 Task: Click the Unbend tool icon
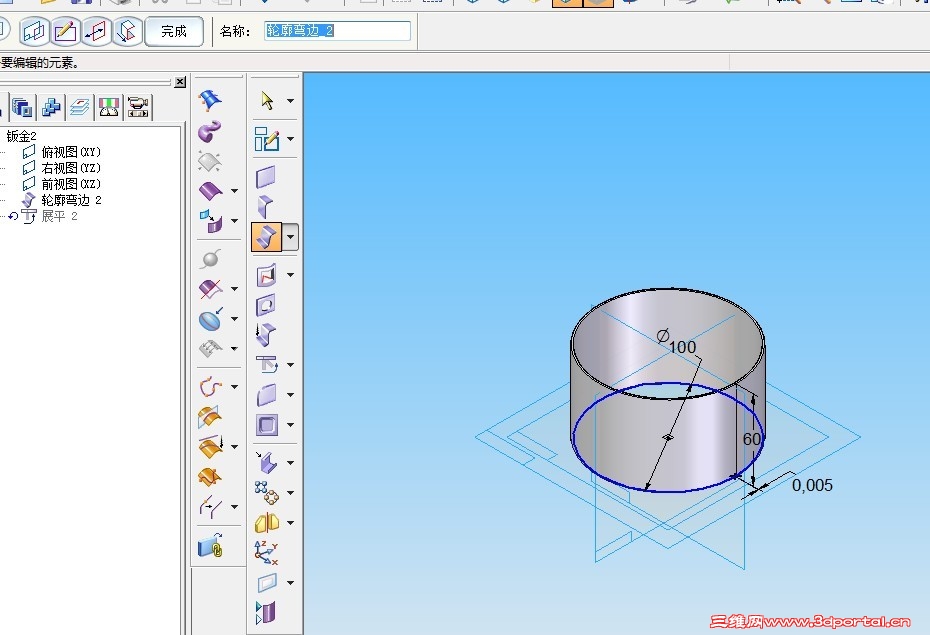click(266, 364)
